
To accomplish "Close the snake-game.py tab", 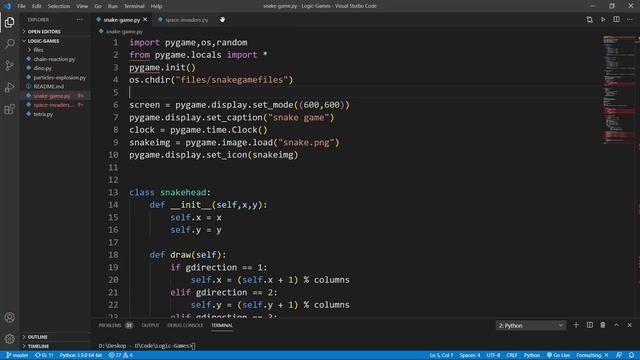I will click(145, 20).
